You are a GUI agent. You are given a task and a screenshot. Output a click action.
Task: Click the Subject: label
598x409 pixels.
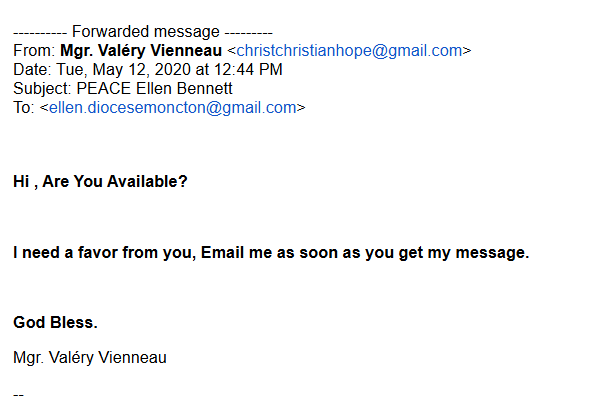(x=43, y=89)
